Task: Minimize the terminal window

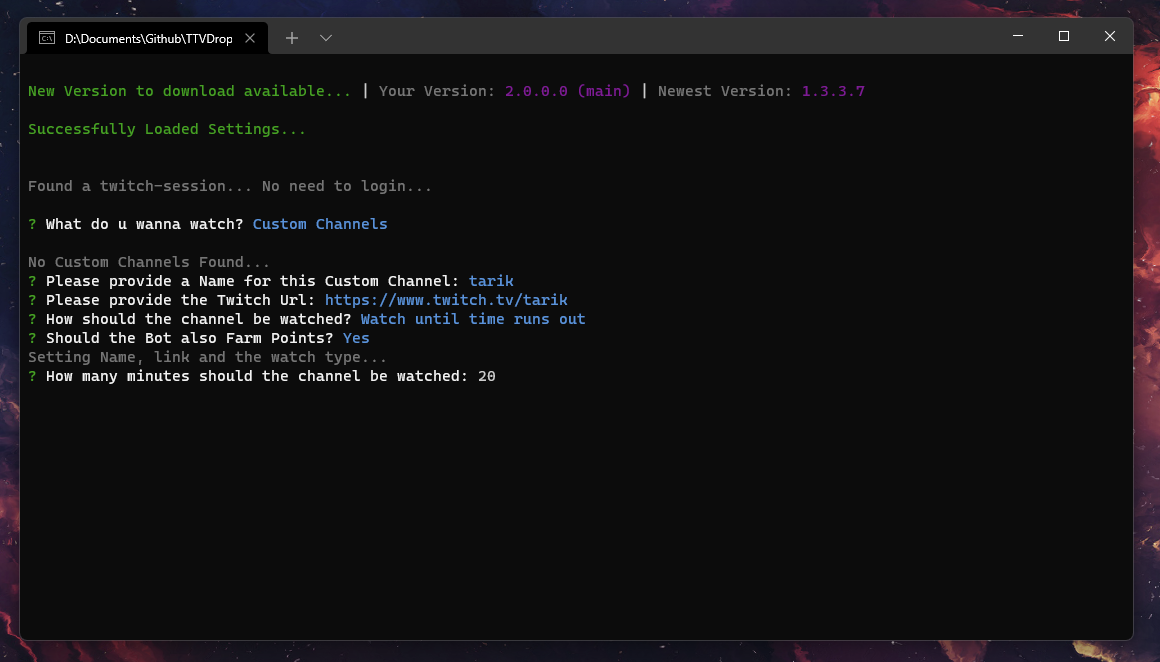Action: [1018, 36]
